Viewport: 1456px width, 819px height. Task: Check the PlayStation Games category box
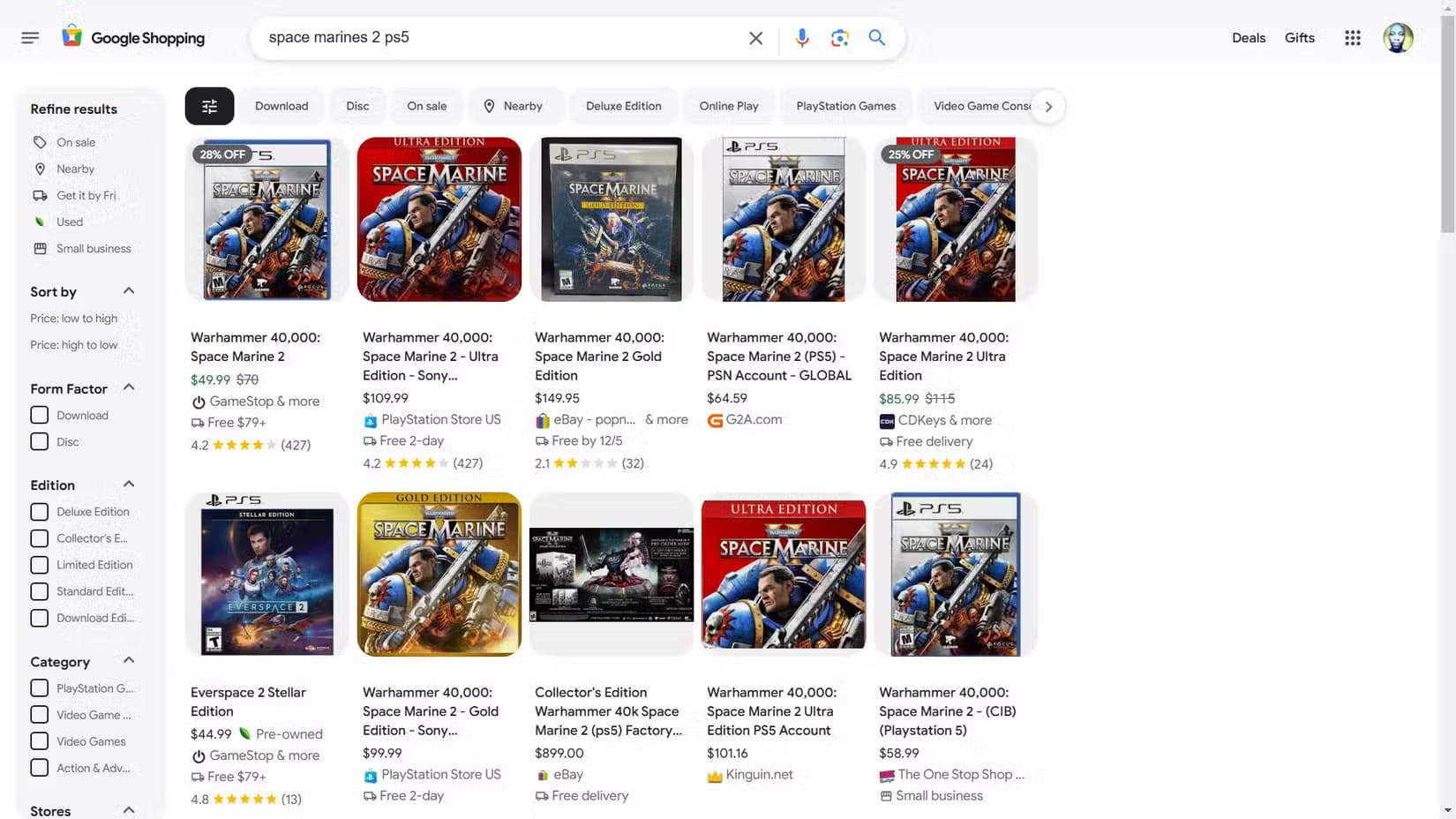click(x=40, y=688)
